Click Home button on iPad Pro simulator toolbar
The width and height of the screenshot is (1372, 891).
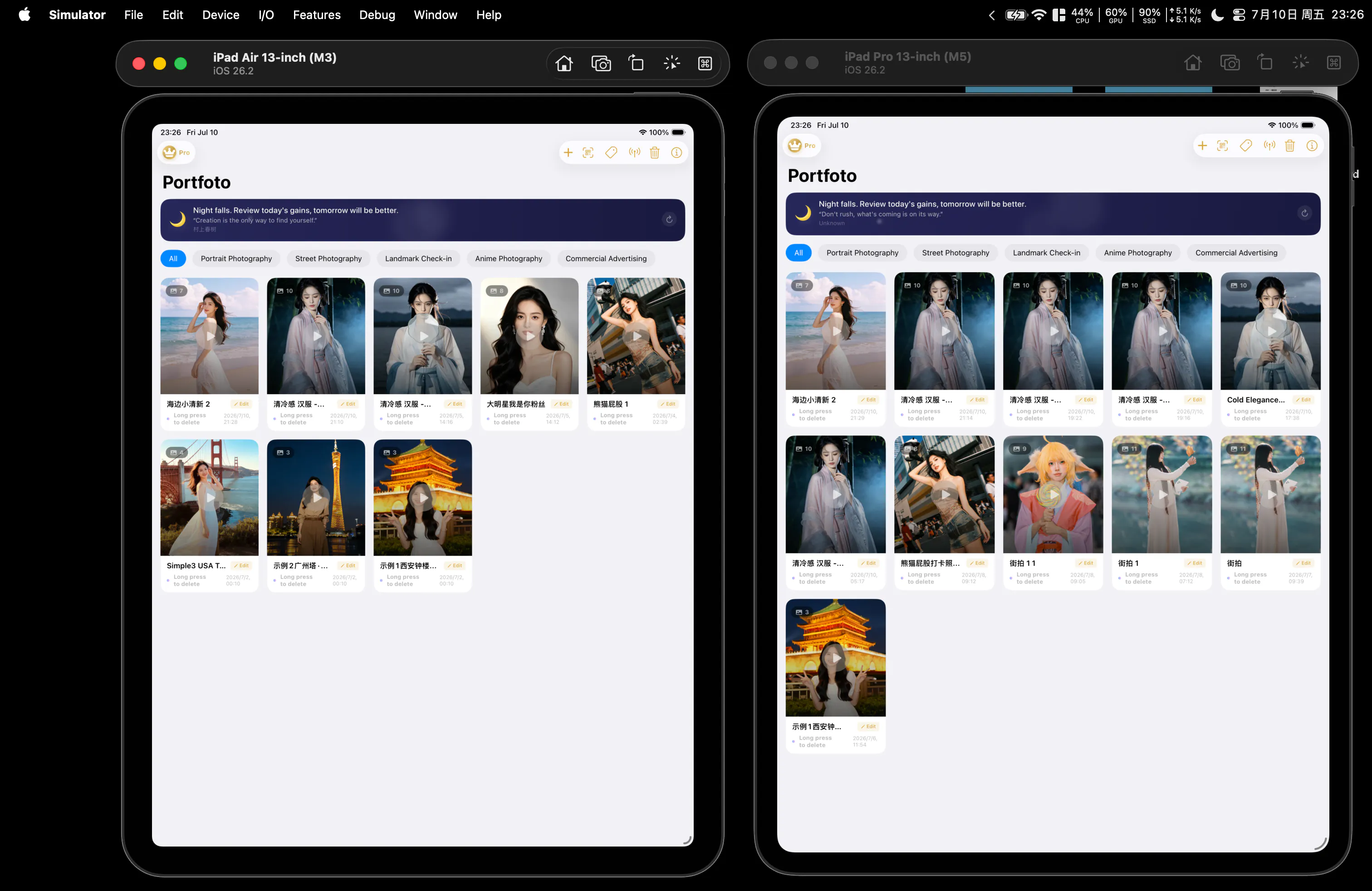(x=1193, y=62)
